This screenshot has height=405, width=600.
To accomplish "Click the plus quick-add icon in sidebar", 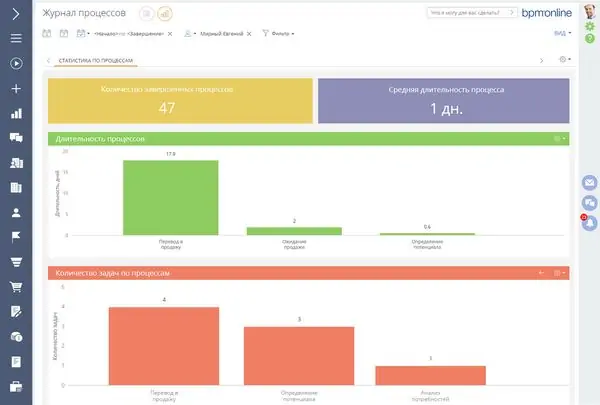I will [x=15, y=89].
